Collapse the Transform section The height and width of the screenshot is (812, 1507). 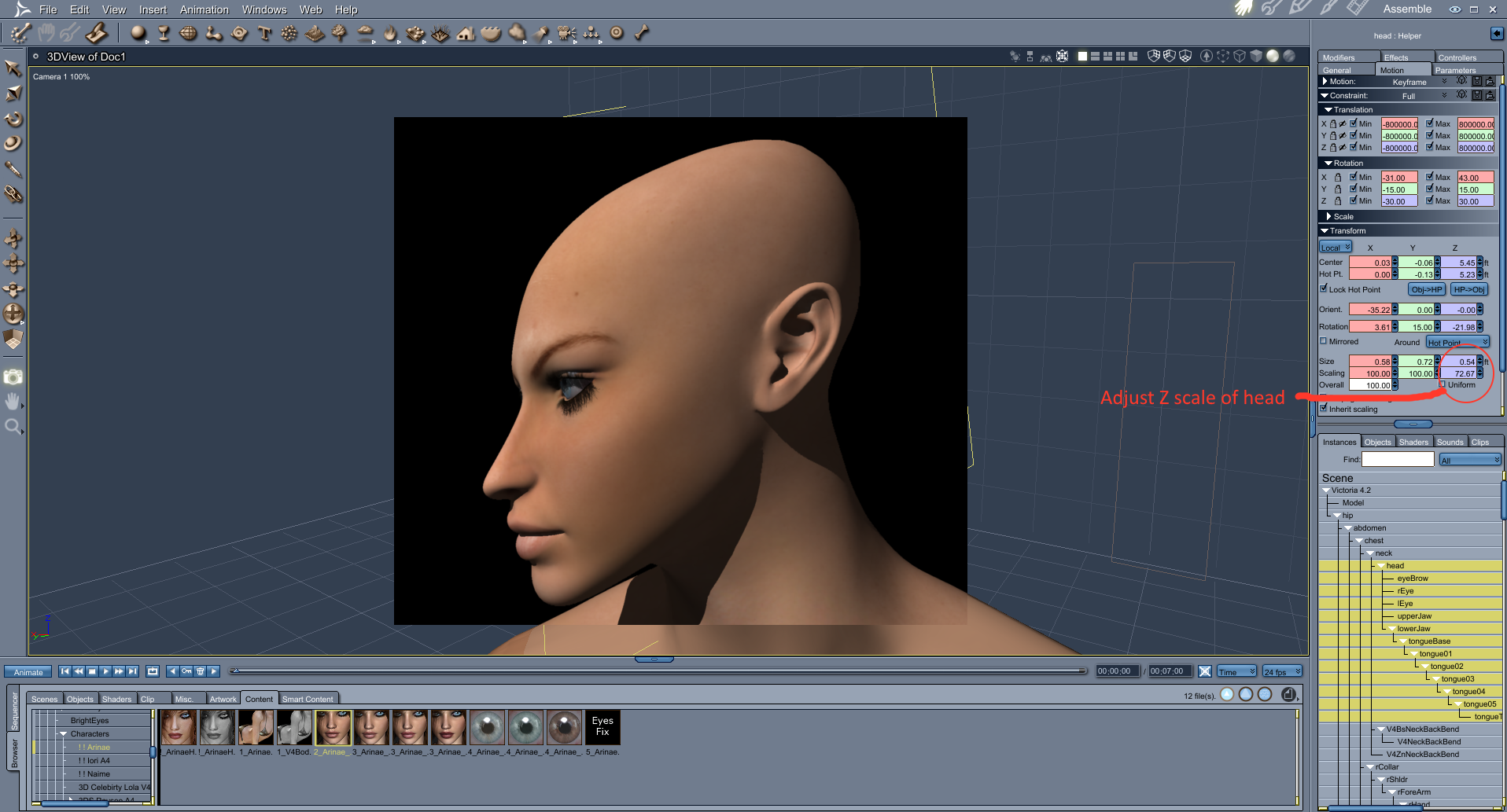click(x=1325, y=230)
